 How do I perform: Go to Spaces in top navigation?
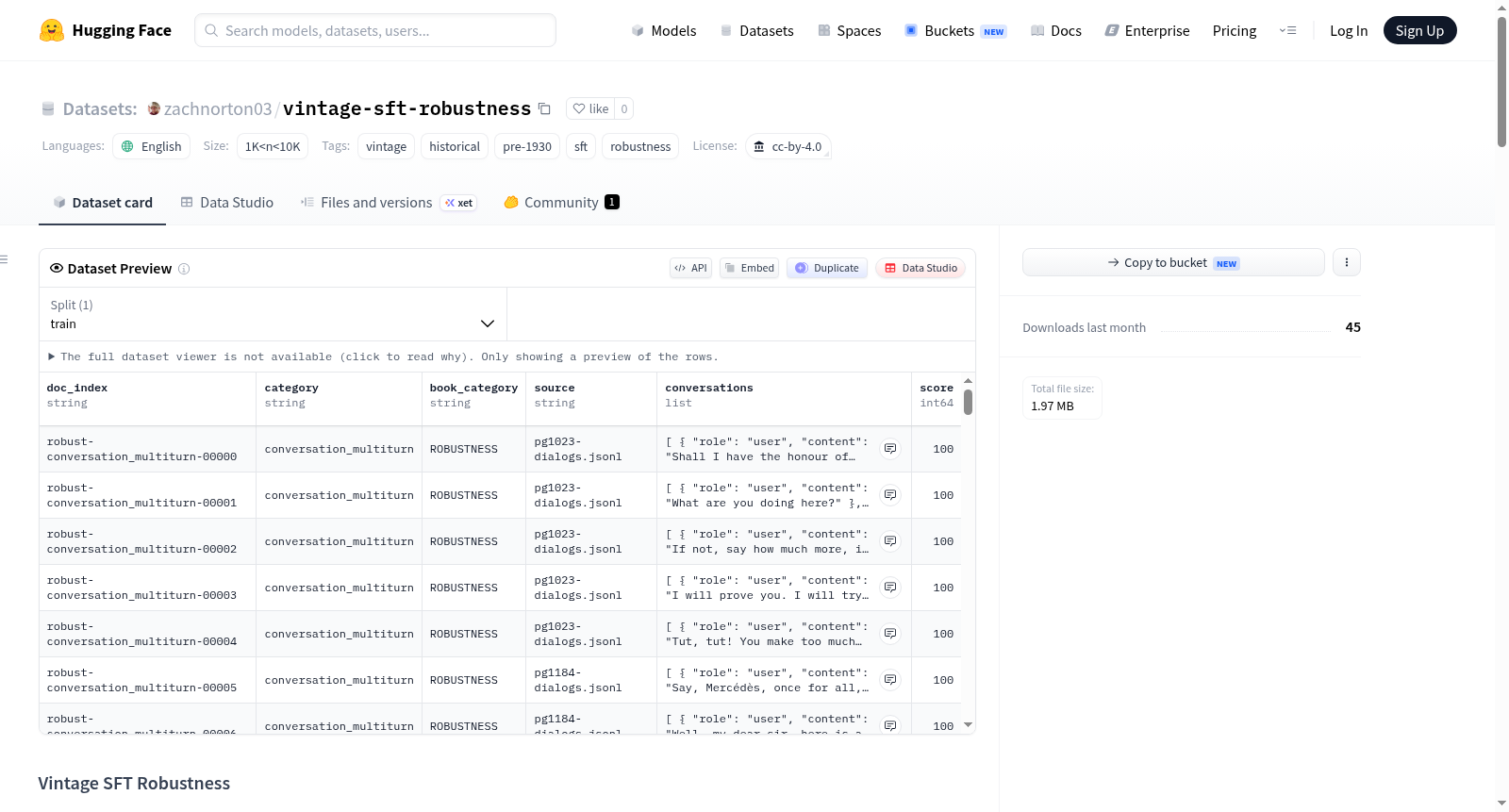click(x=850, y=31)
